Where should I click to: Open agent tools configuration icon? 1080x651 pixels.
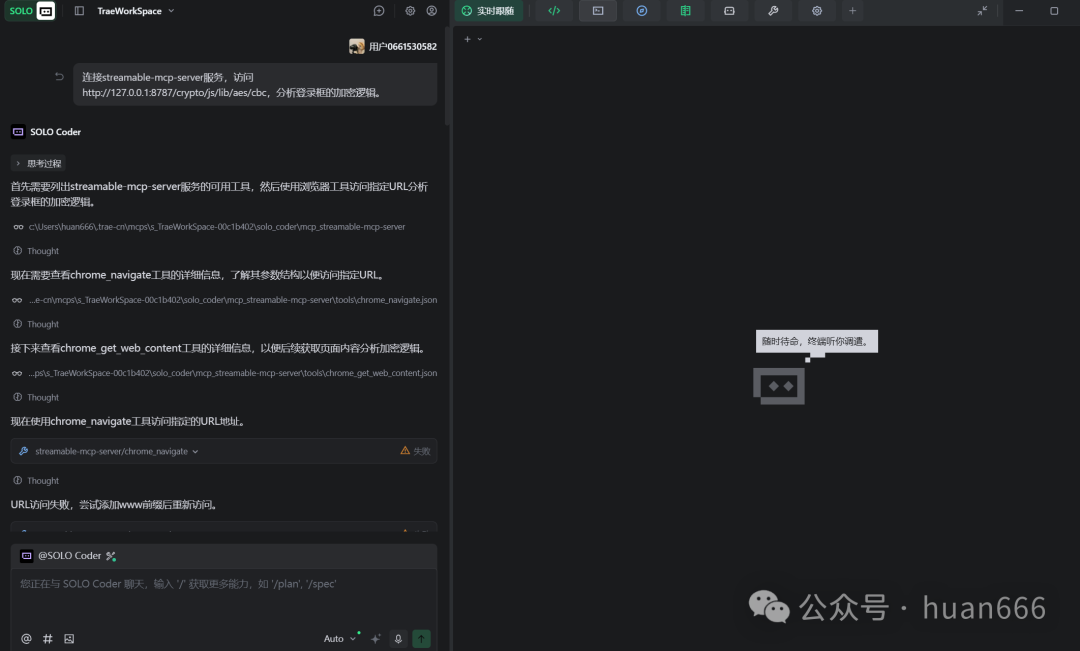pyautogui.click(x=111, y=556)
